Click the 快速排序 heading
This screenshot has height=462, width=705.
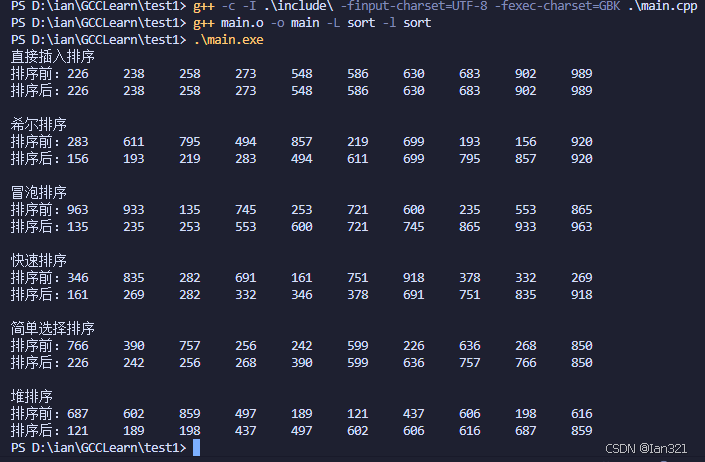pos(39,261)
